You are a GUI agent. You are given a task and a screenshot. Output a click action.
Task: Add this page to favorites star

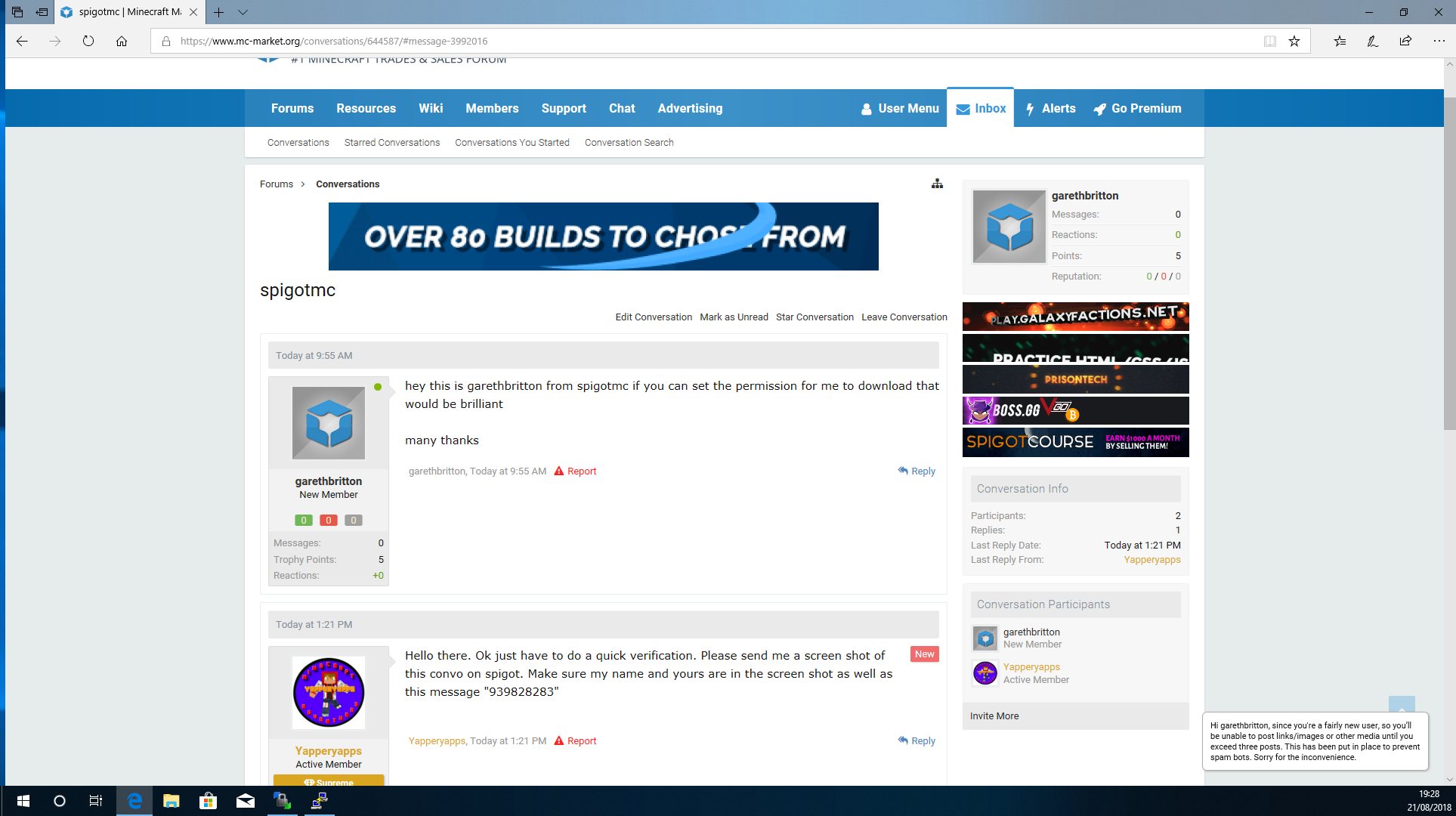click(x=1294, y=41)
